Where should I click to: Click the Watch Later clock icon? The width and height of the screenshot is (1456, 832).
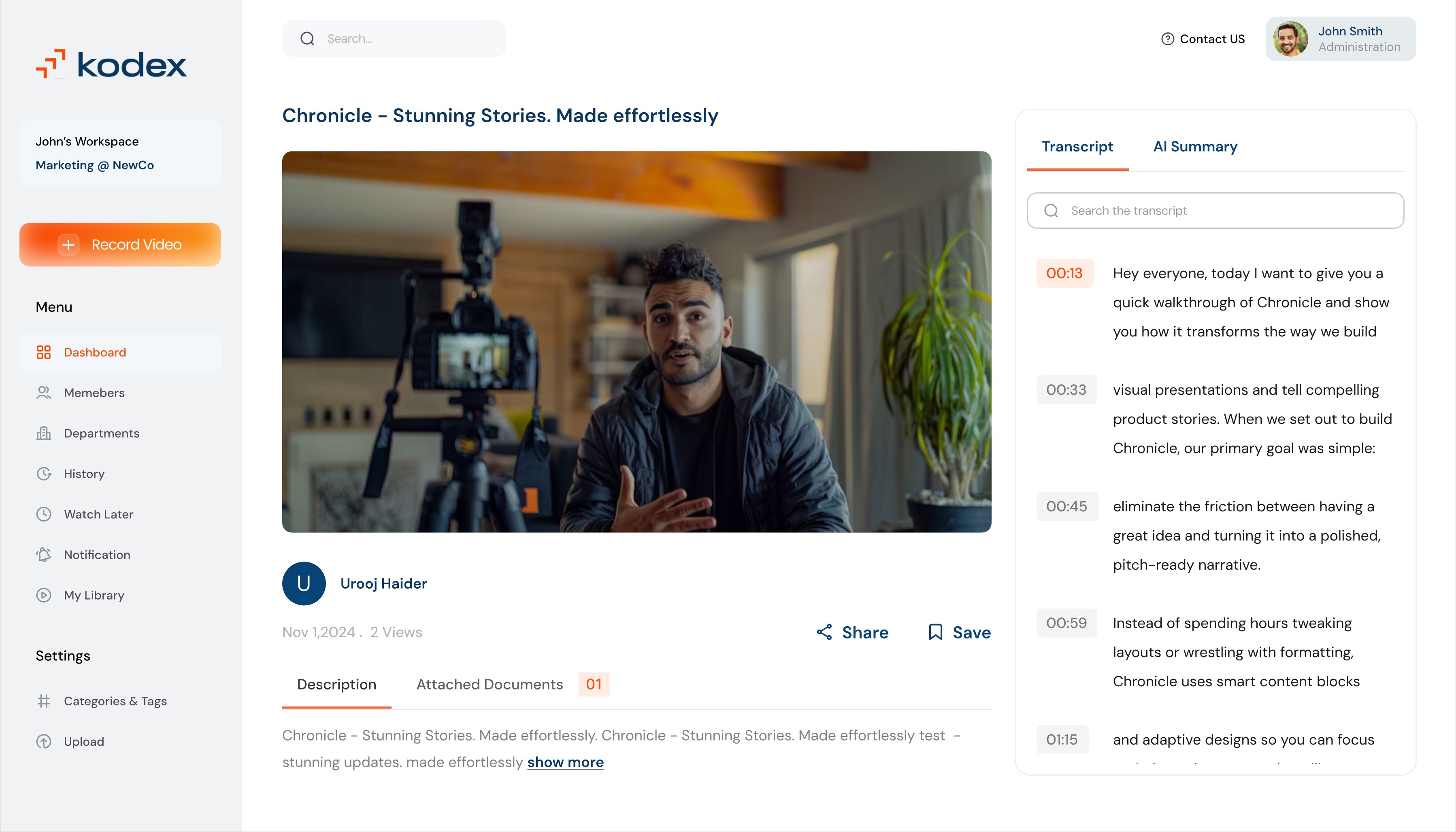pyautogui.click(x=44, y=514)
